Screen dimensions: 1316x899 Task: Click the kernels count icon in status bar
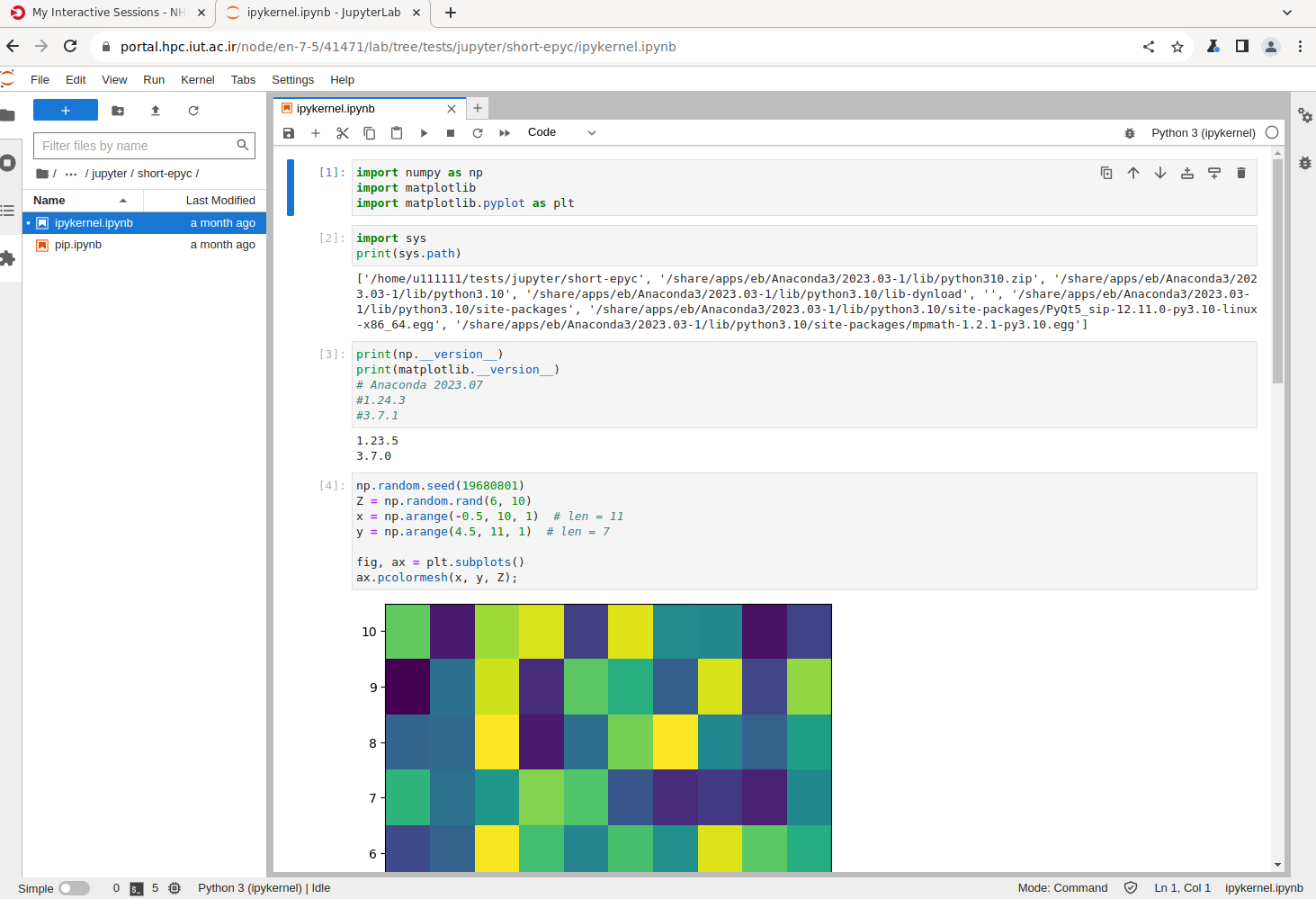point(175,888)
